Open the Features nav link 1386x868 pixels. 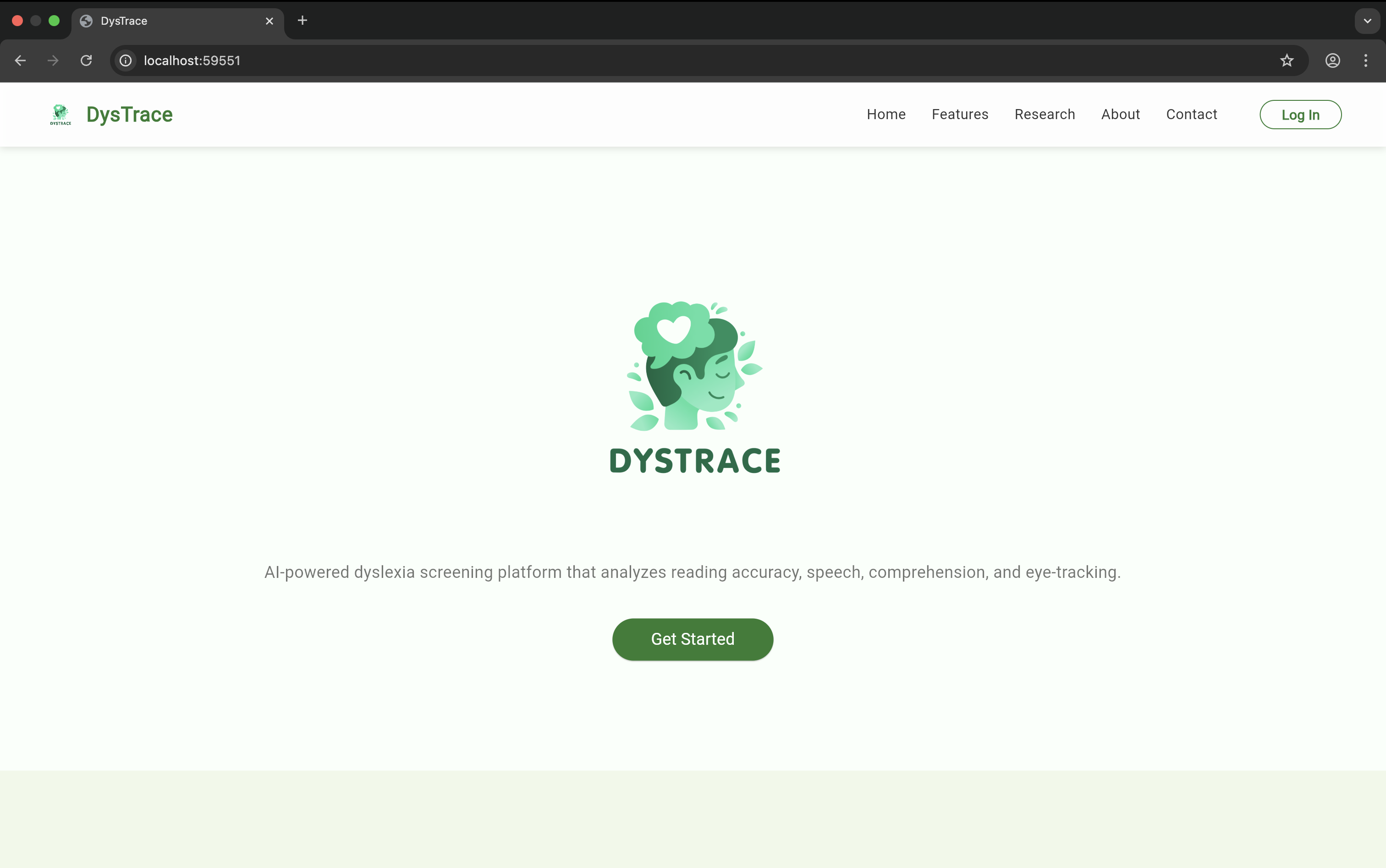point(959,114)
